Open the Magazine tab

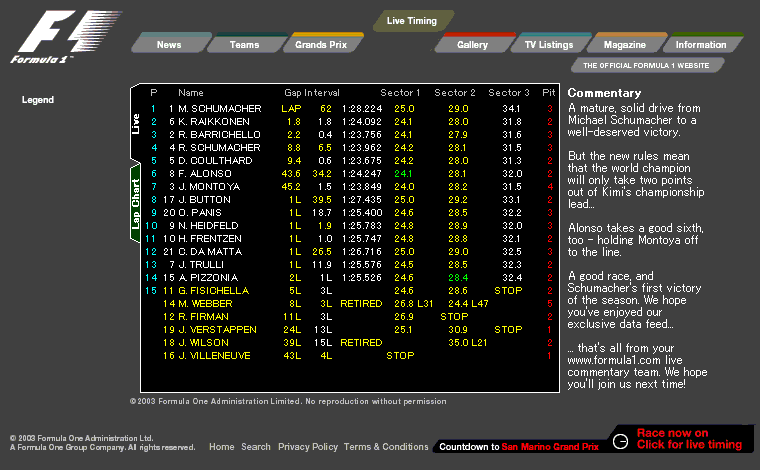coord(625,45)
